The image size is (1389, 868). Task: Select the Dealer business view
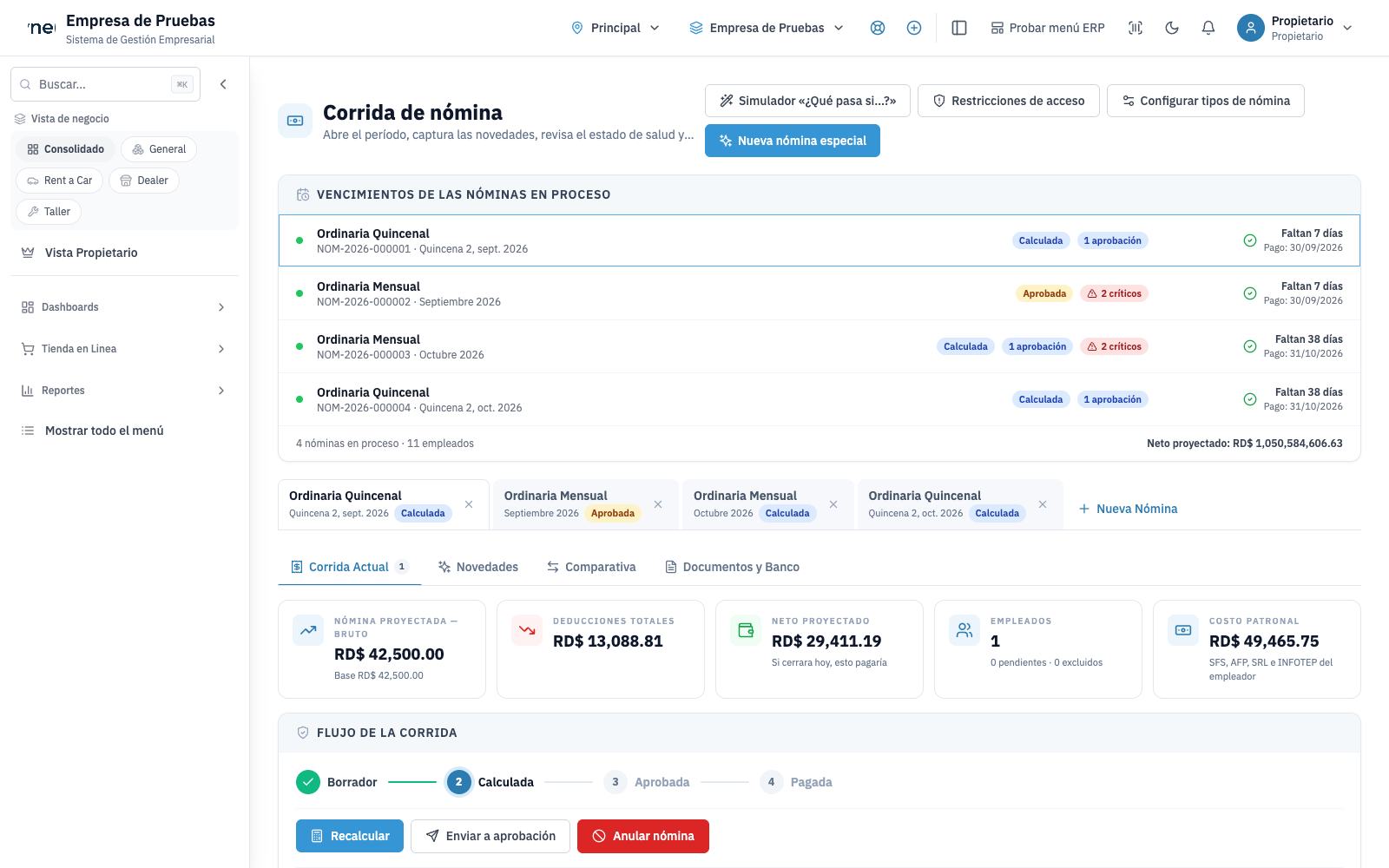pos(144,181)
